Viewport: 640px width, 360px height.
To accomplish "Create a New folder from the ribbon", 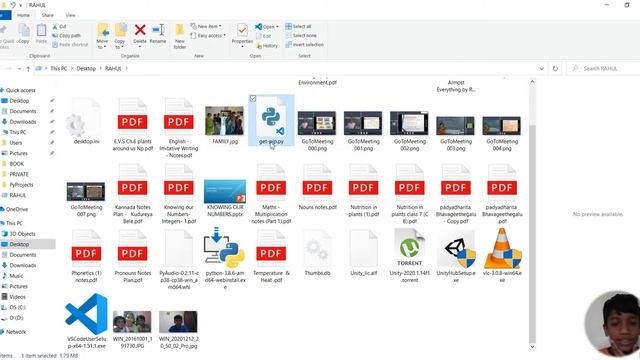I will point(180,36).
